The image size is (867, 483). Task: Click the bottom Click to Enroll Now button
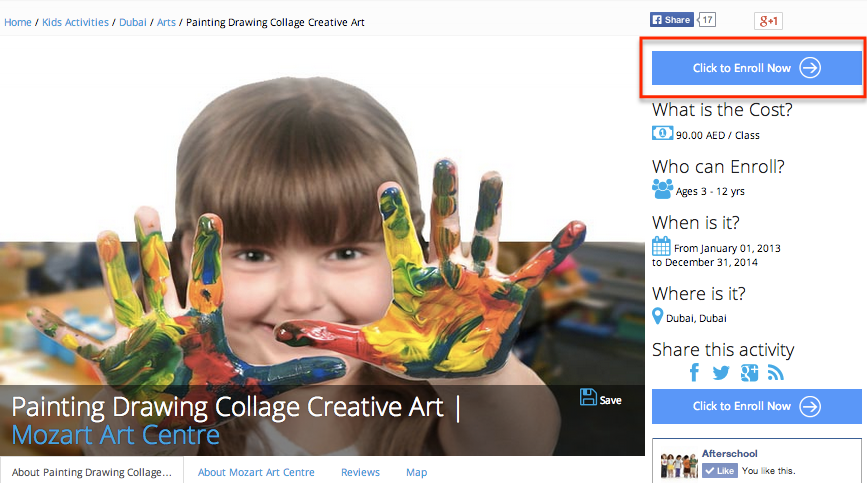pos(756,406)
